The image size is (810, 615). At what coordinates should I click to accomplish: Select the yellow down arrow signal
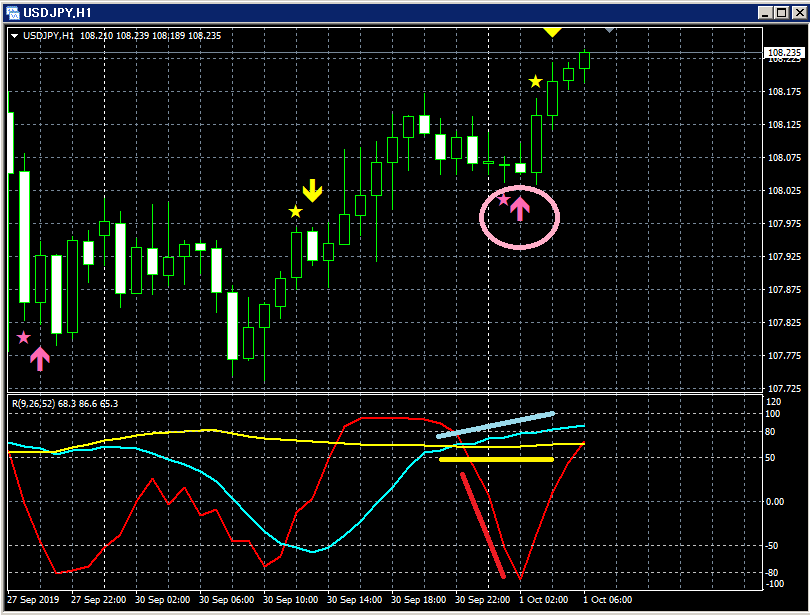tap(313, 191)
